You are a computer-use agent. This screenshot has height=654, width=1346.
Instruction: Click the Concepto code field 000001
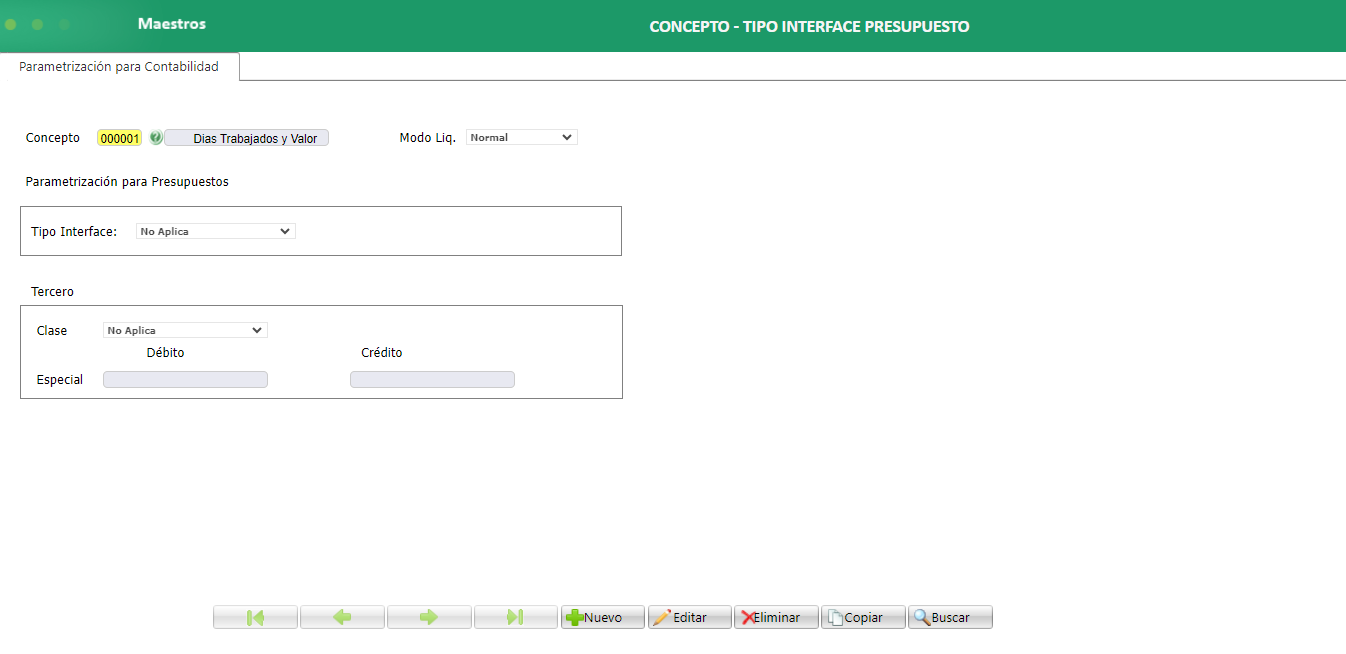(120, 138)
